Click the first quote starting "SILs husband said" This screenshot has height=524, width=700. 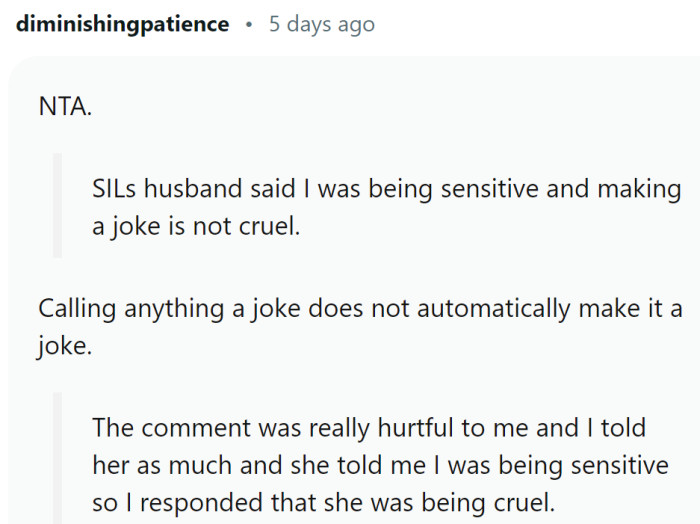coord(386,189)
